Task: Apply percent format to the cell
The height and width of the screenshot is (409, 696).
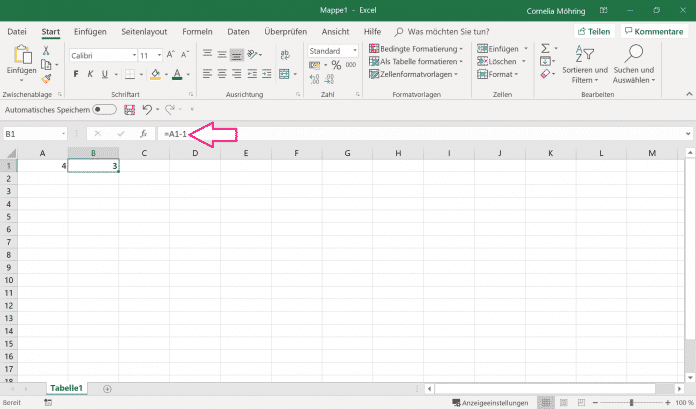Action: pyautogui.click(x=336, y=65)
